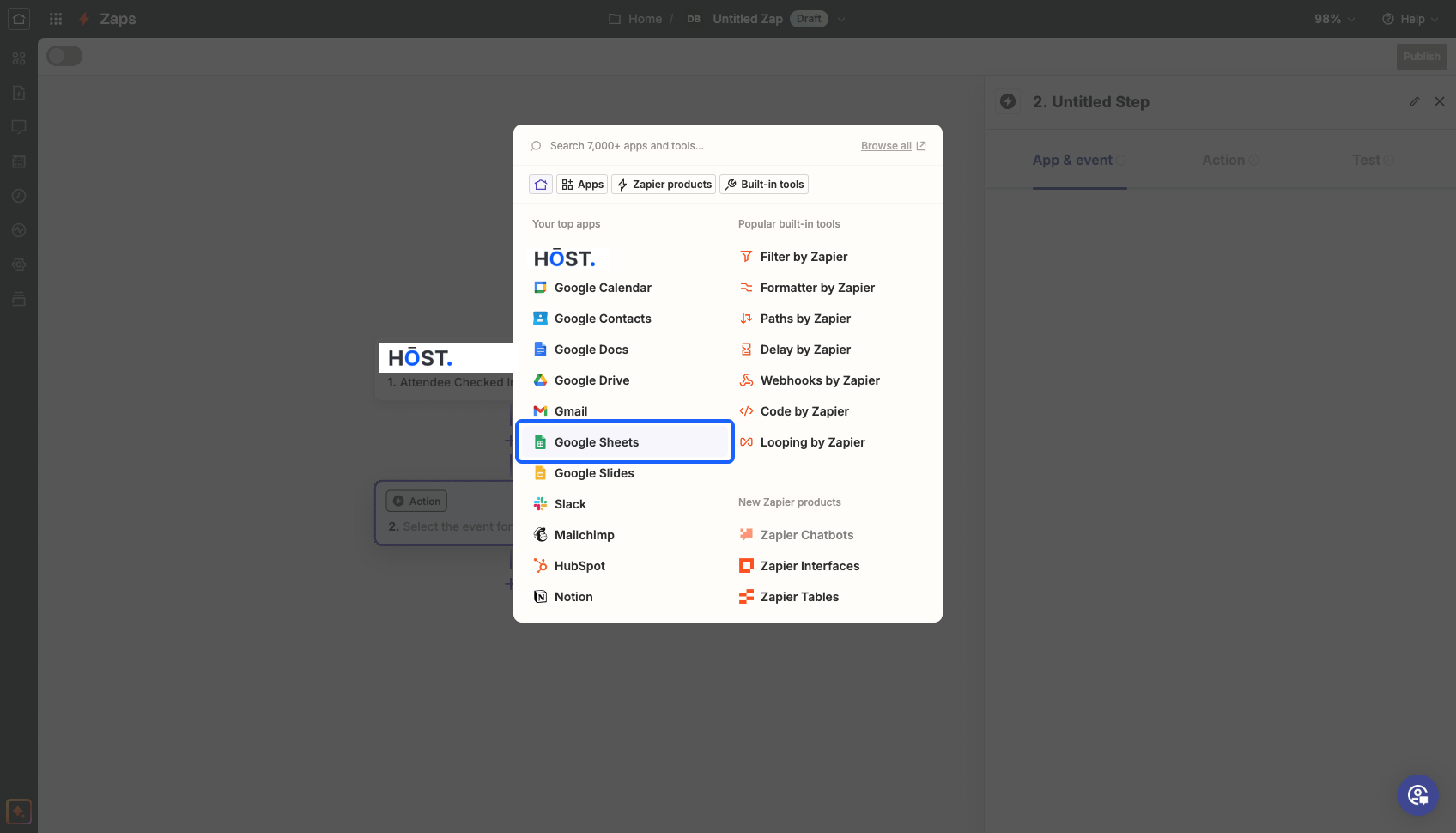Go to the Test tab
This screenshot has width=1456, height=833.
pyautogui.click(x=1373, y=161)
